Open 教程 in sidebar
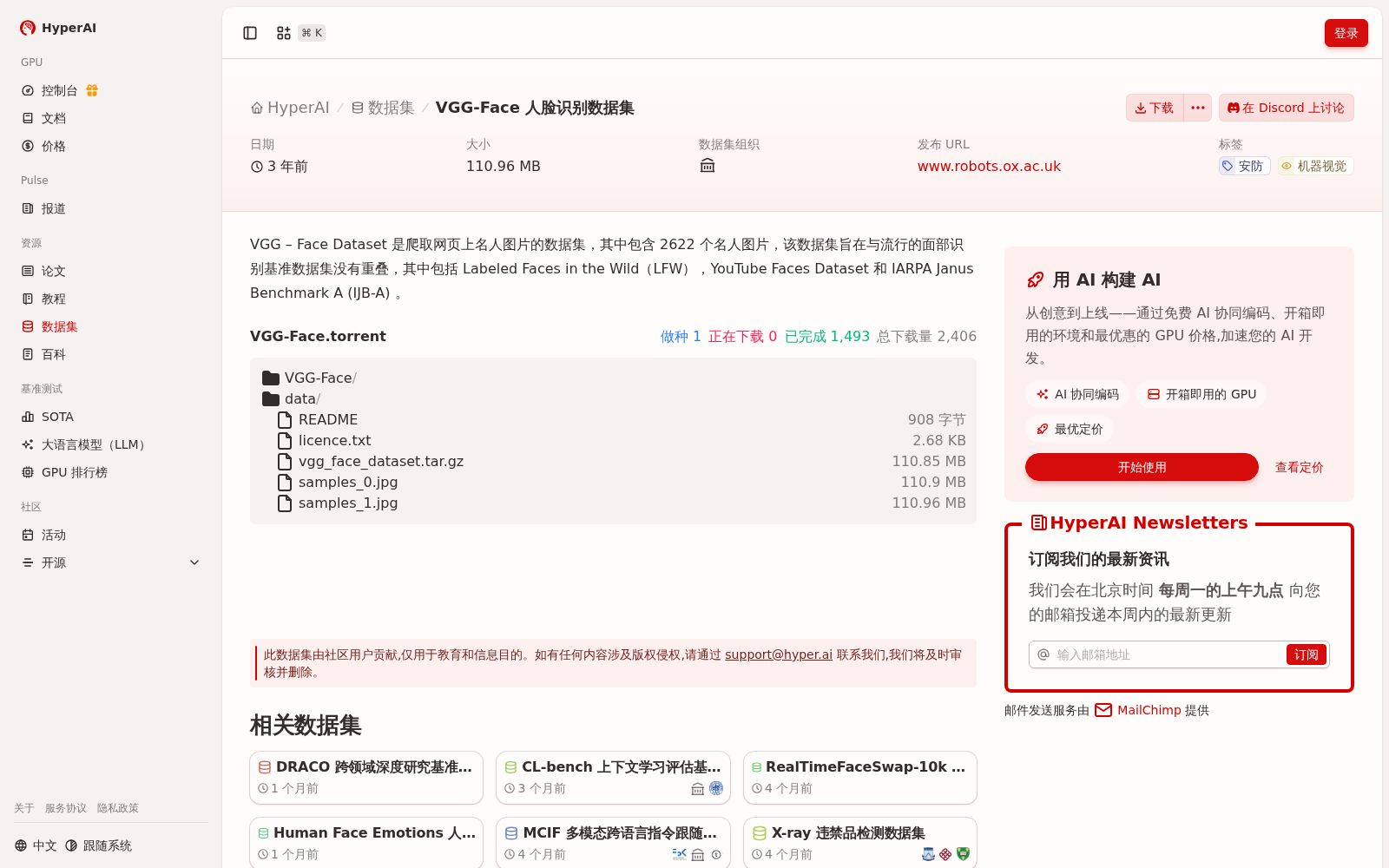Image resolution: width=1389 pixels, height=868 pixels. tap(54, 299)
